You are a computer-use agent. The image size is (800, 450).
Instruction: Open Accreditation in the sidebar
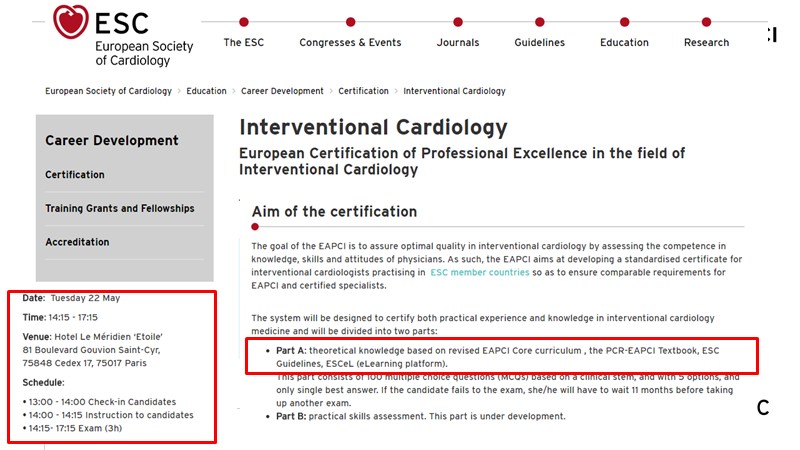(79, 243)
